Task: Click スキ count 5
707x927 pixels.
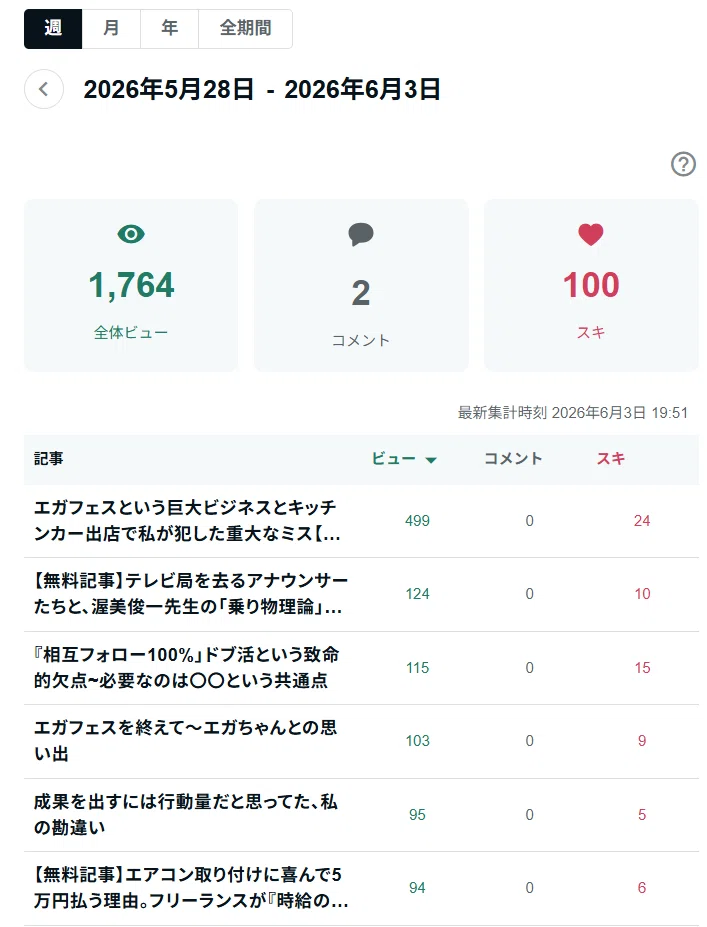Action: 642,815
